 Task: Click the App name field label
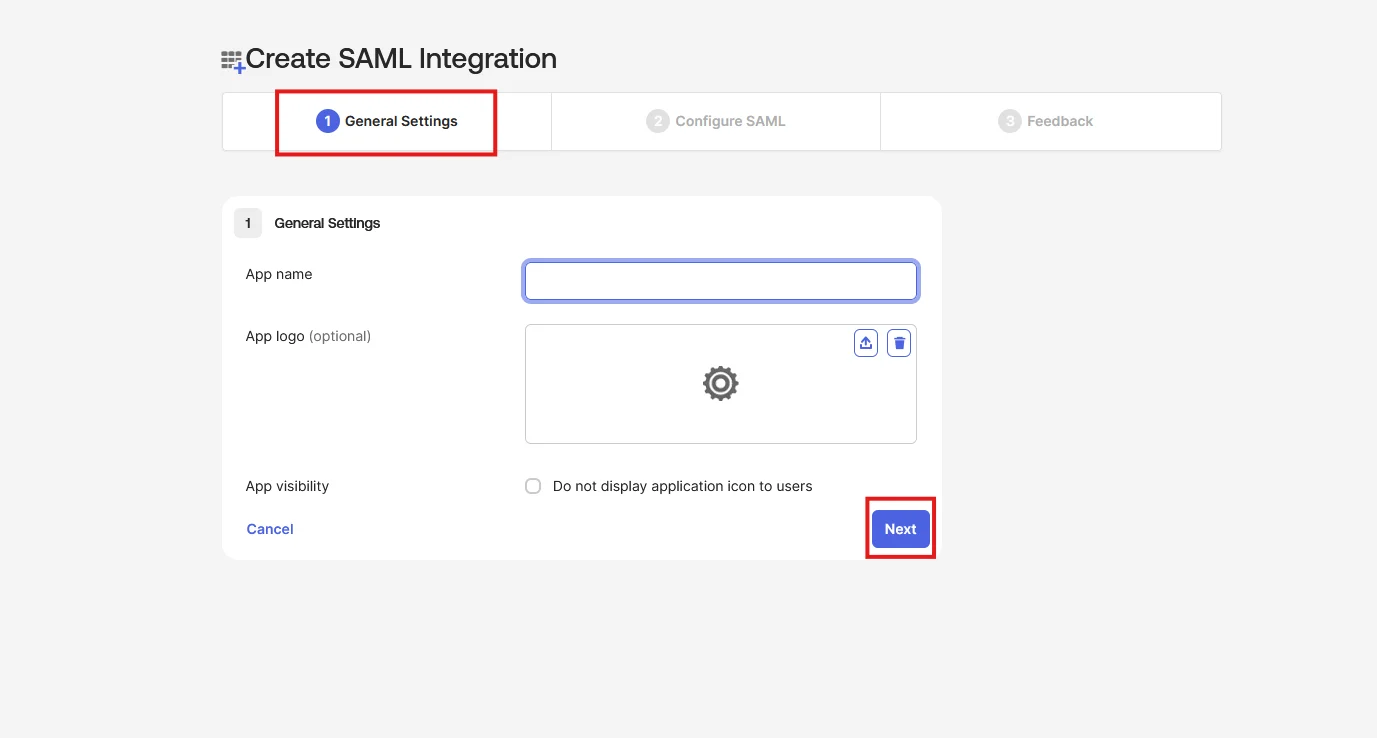click(278, 273)
